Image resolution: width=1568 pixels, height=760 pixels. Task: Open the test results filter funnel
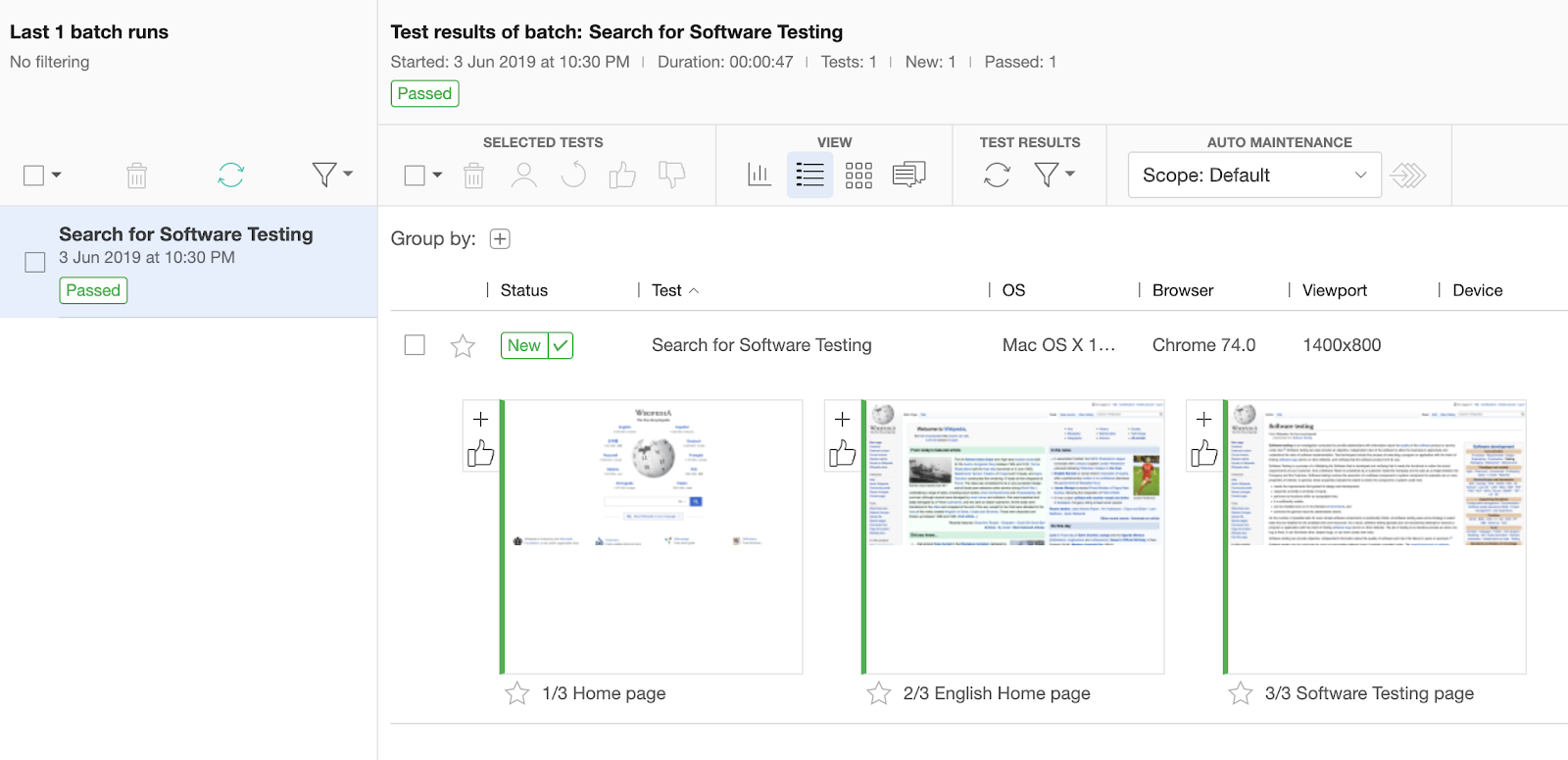pos(1047,175)
